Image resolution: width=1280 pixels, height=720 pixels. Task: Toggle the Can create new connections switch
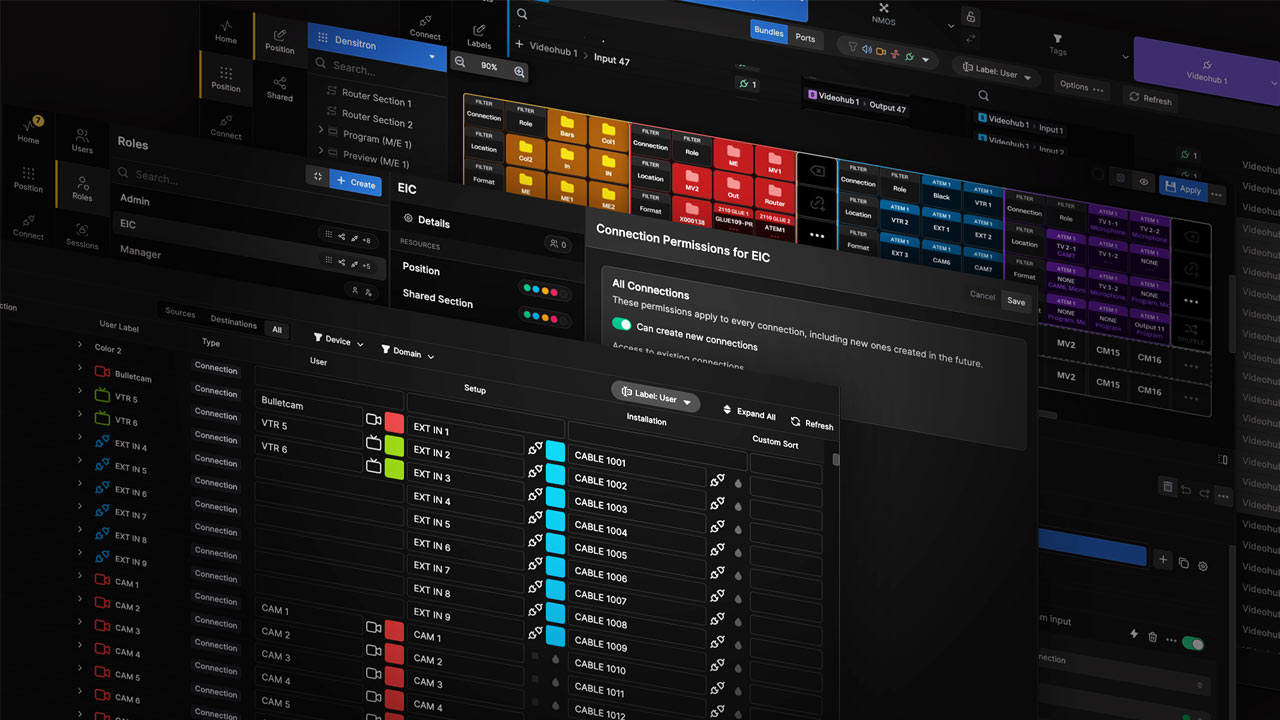(x=622, y=325)
